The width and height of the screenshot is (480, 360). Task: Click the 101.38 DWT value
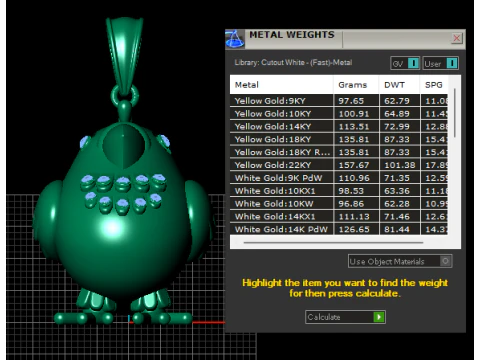click(399, 165)
